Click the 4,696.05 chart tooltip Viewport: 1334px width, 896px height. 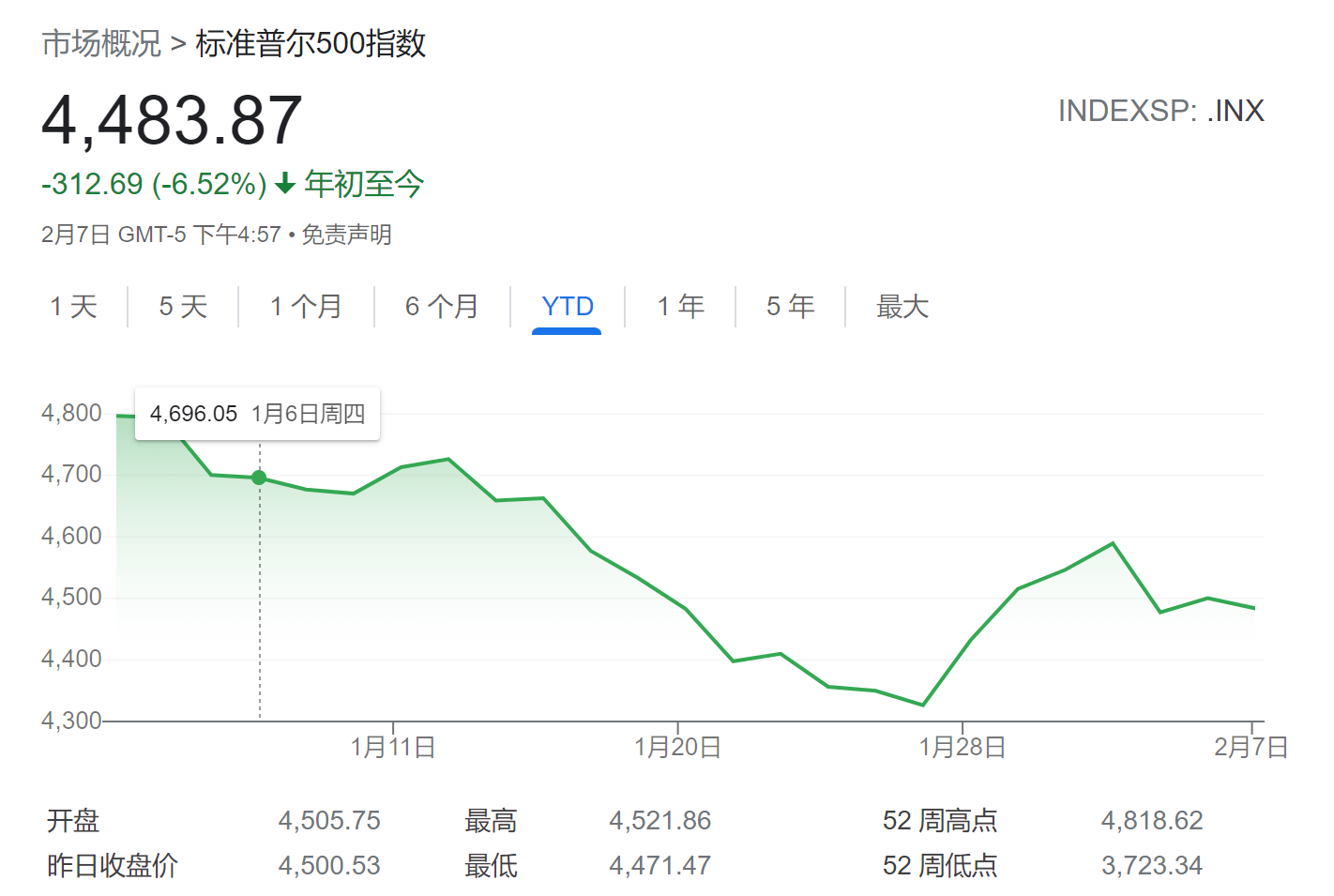257,414
